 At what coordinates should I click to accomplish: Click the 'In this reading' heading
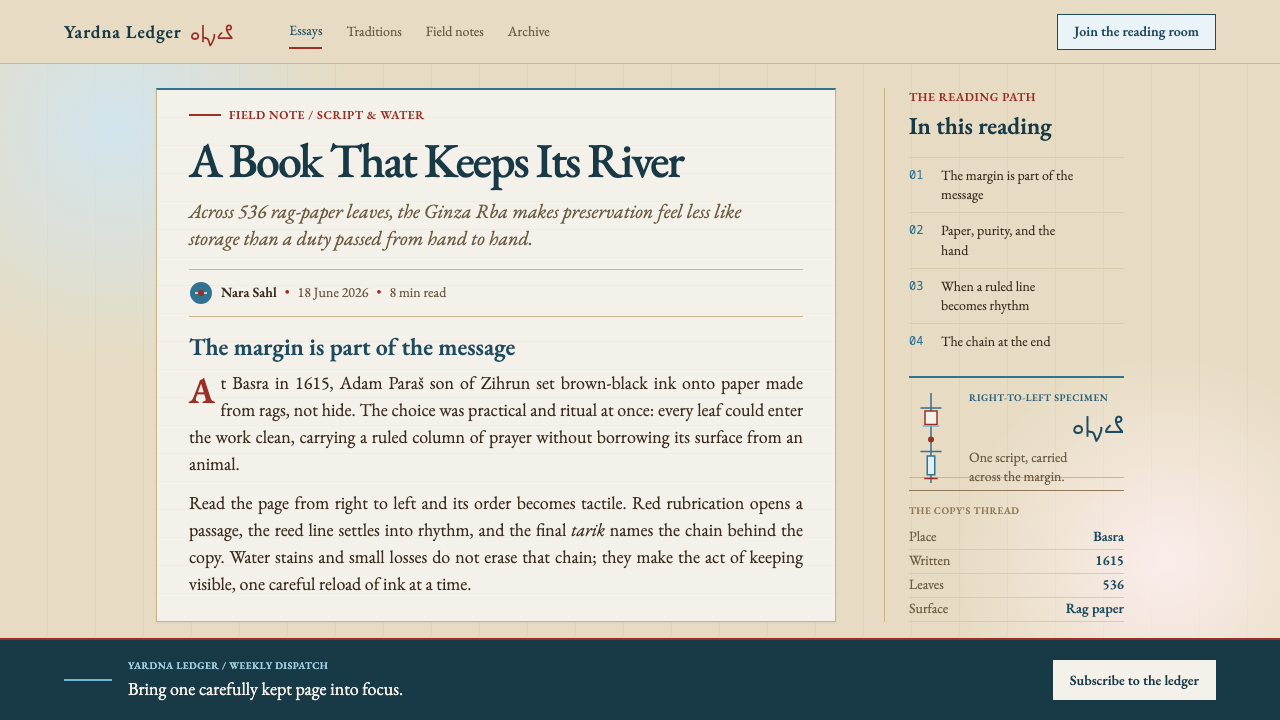[x=980, y=127]
